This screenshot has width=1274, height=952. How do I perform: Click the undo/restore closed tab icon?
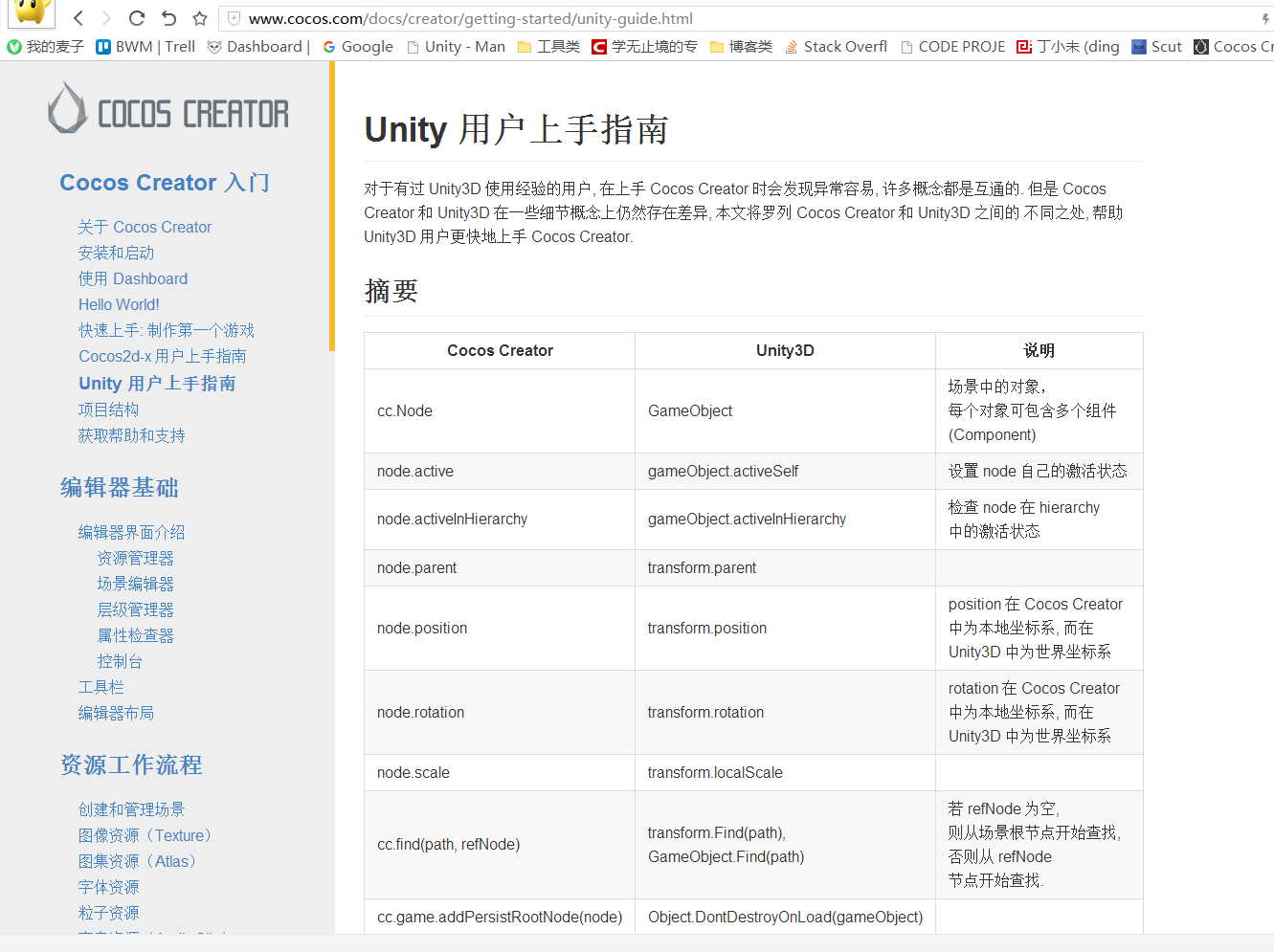click(x=168, y=18)
